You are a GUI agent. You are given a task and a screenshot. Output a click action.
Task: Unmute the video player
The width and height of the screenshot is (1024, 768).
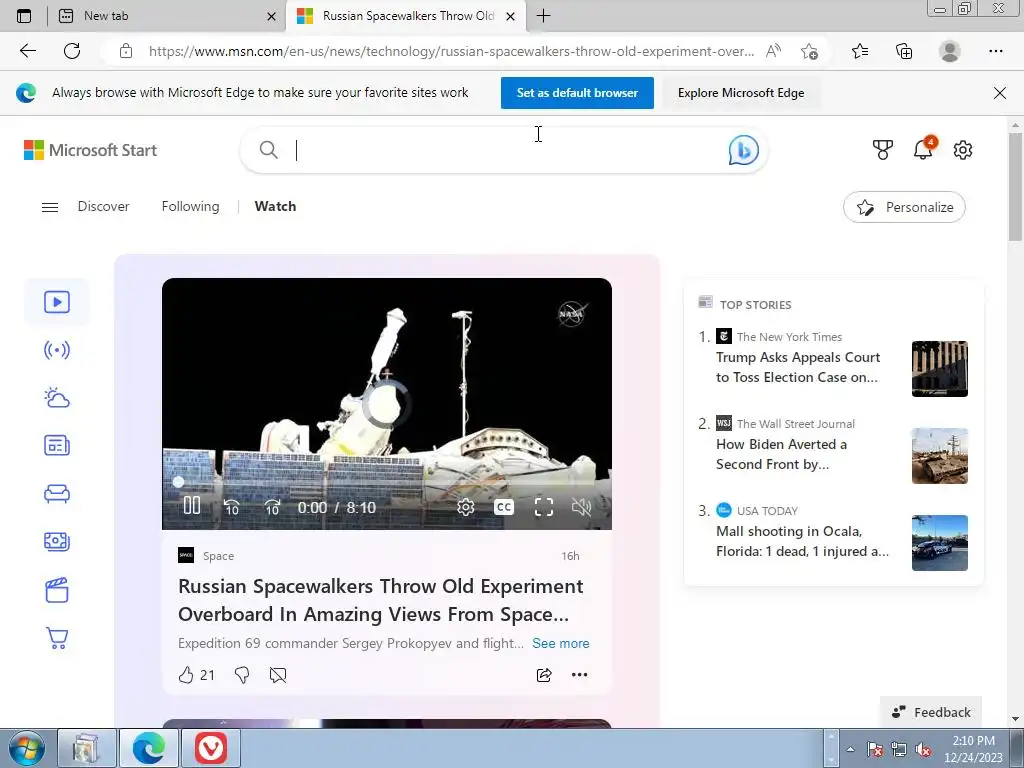[x=581, y=507]
